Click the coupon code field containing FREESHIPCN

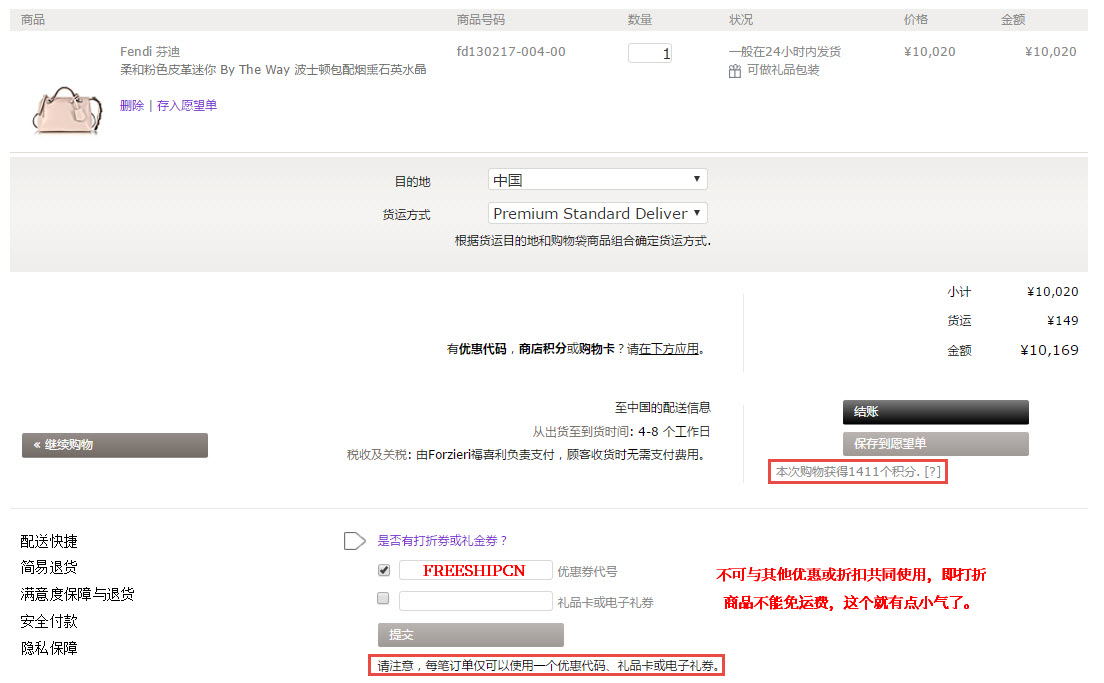[475, 570]
